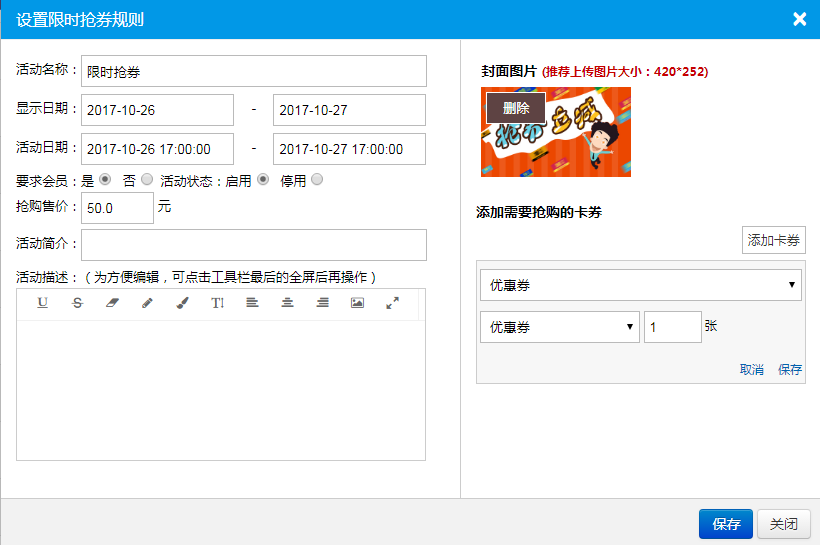Image resolution: width=820 pixels, height=545 pixels.
Task: Click 保存 link in coupon panel
Action: pos(790,370)
